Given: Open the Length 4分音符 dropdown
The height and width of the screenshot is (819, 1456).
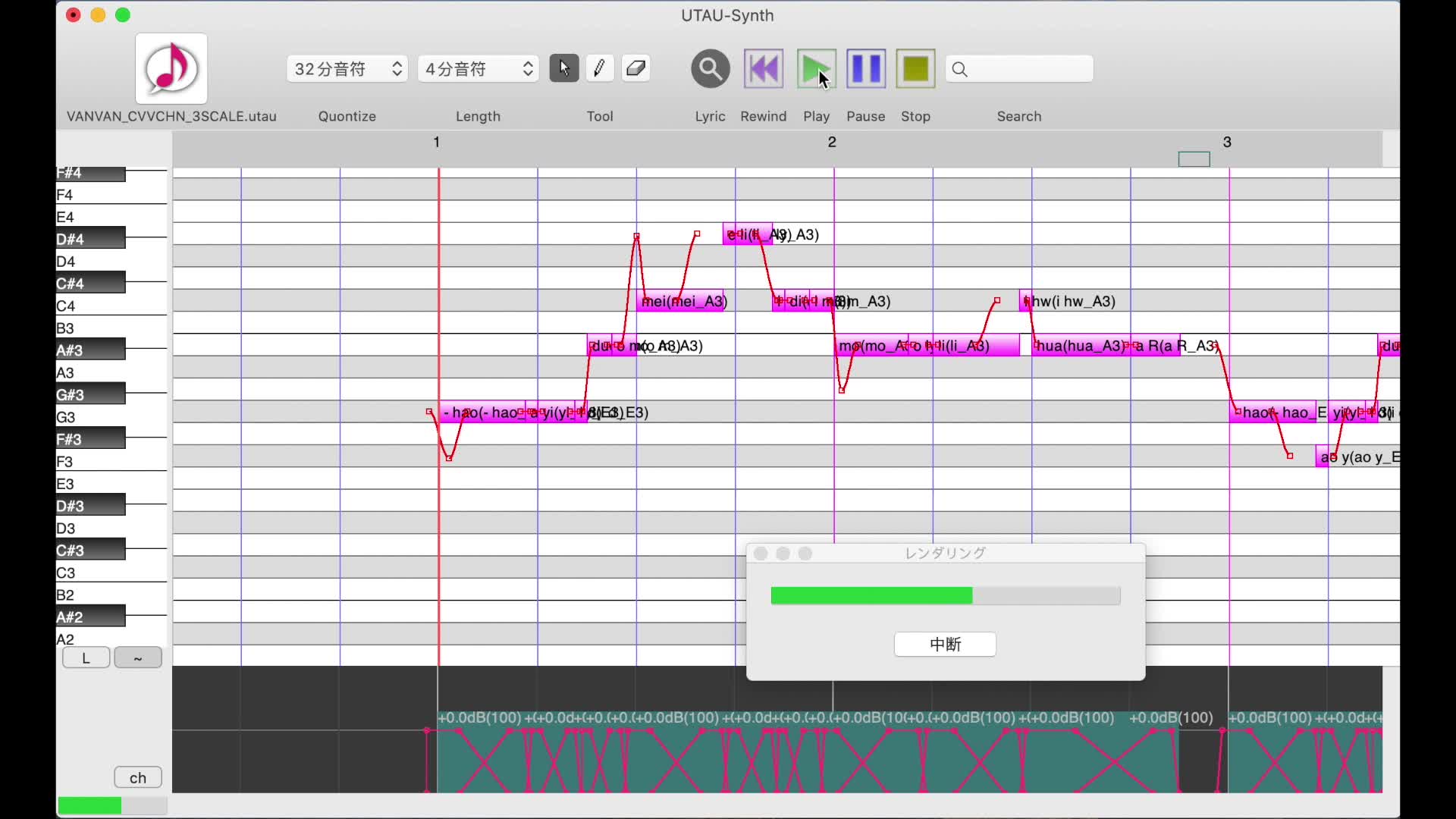Looking at the screenshot, I should coord(479,69).
